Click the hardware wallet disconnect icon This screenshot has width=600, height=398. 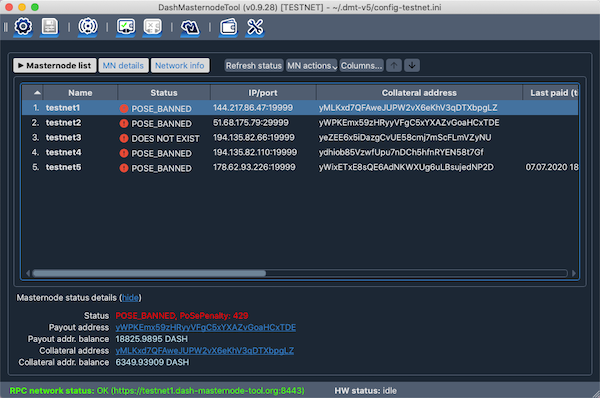(152, 27)
